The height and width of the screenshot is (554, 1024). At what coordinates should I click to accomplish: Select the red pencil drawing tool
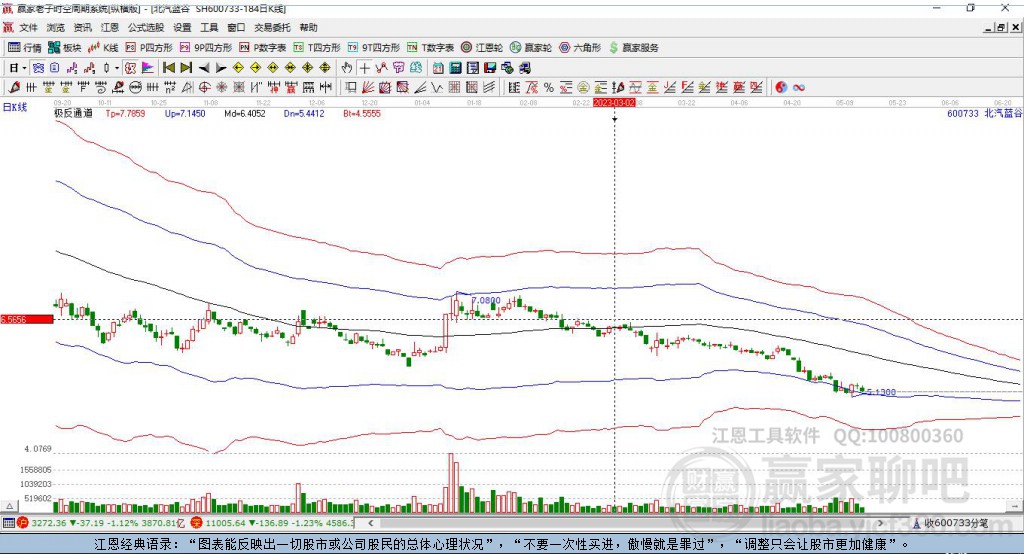pyautogui.click(x=14, y=88)
